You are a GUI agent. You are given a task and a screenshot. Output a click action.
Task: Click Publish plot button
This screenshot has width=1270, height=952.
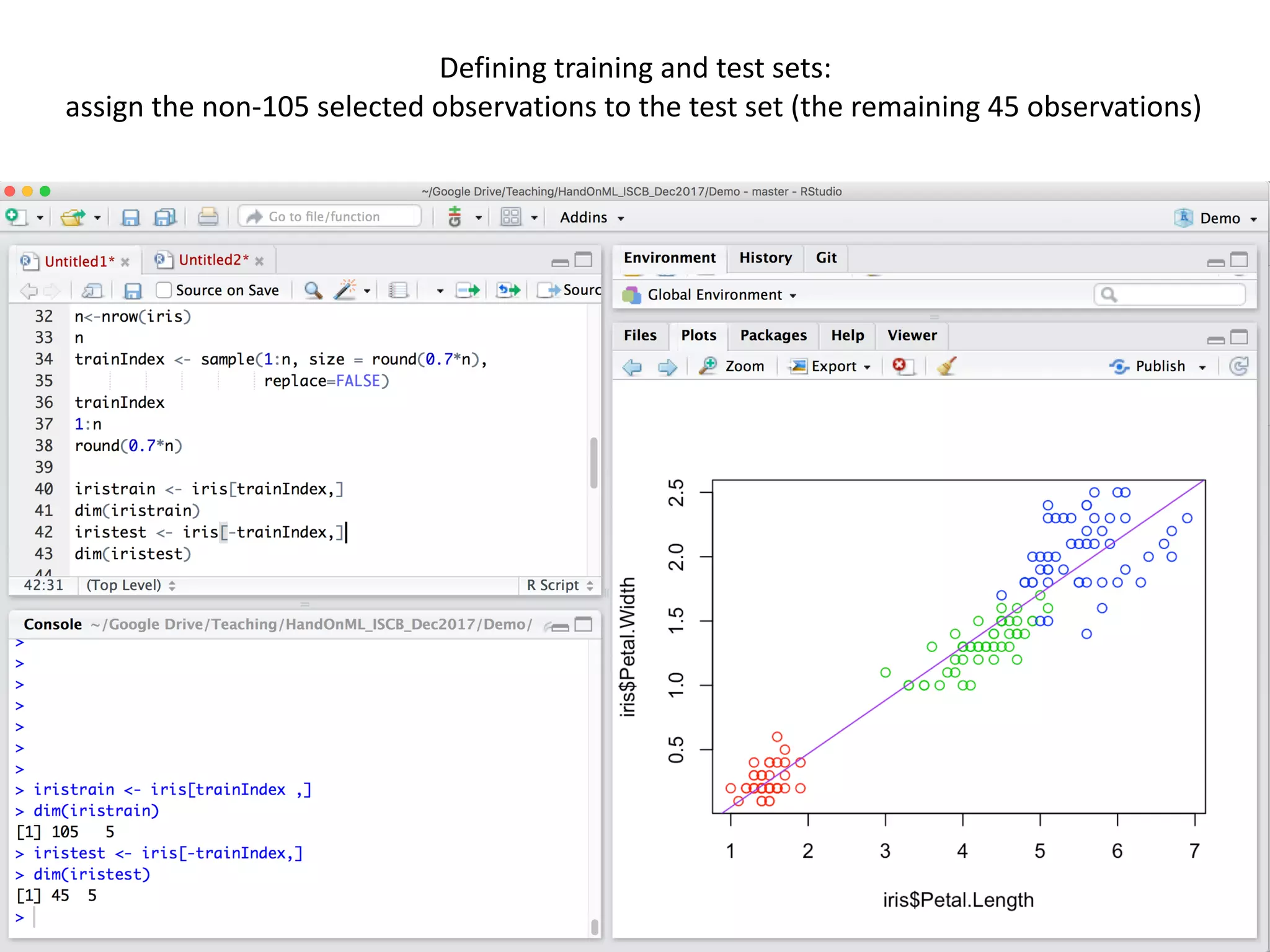pyautogui.click(x=1147, y=366)
